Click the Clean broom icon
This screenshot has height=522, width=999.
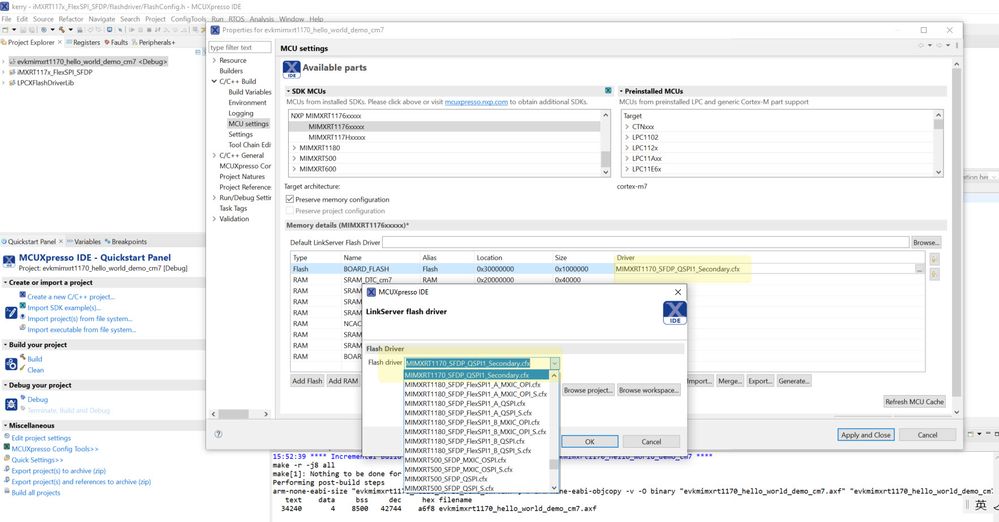pyautogui.click(x=22, y=369)
